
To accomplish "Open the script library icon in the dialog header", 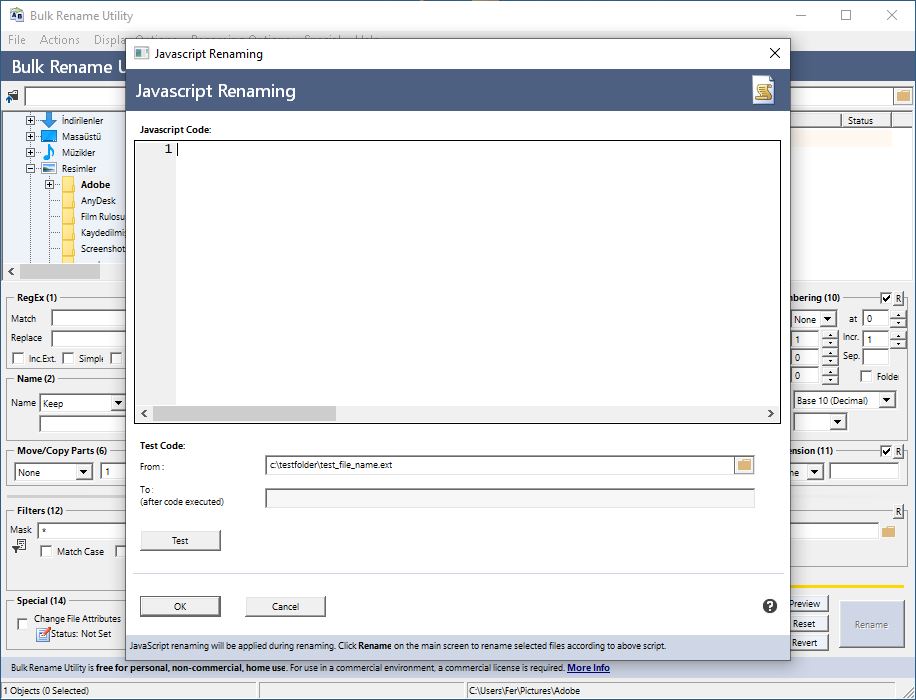I will 763,90.
